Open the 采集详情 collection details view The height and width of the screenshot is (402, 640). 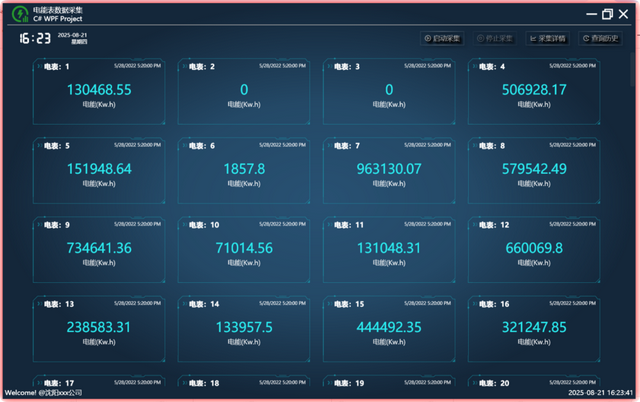coord(547,38)
